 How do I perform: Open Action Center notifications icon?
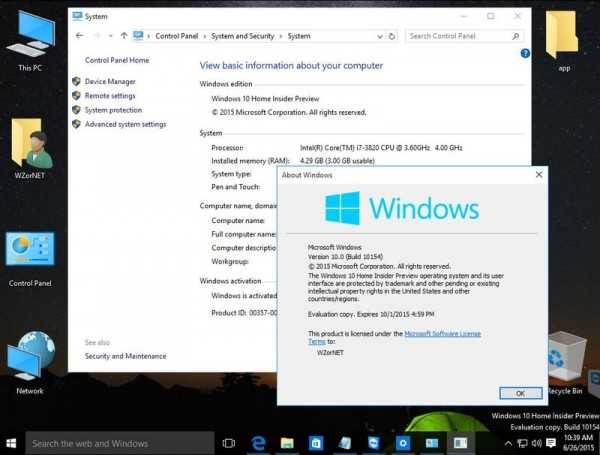pyautogui.click(x=551, y=443)
